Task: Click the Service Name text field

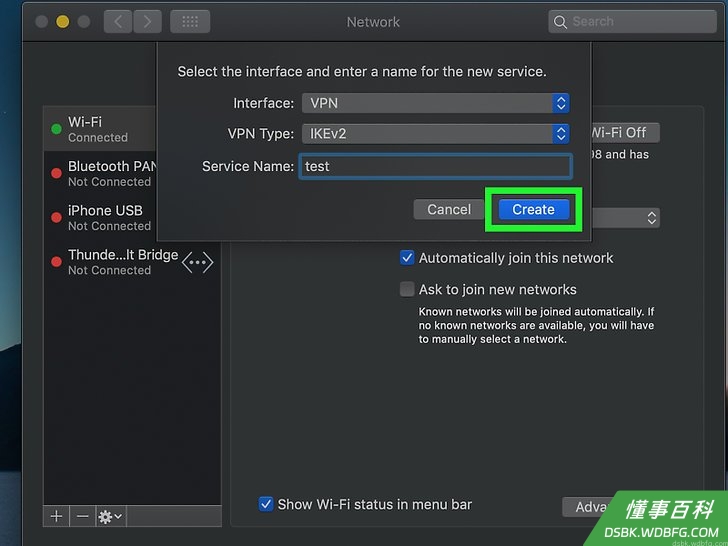Action: 436,166
